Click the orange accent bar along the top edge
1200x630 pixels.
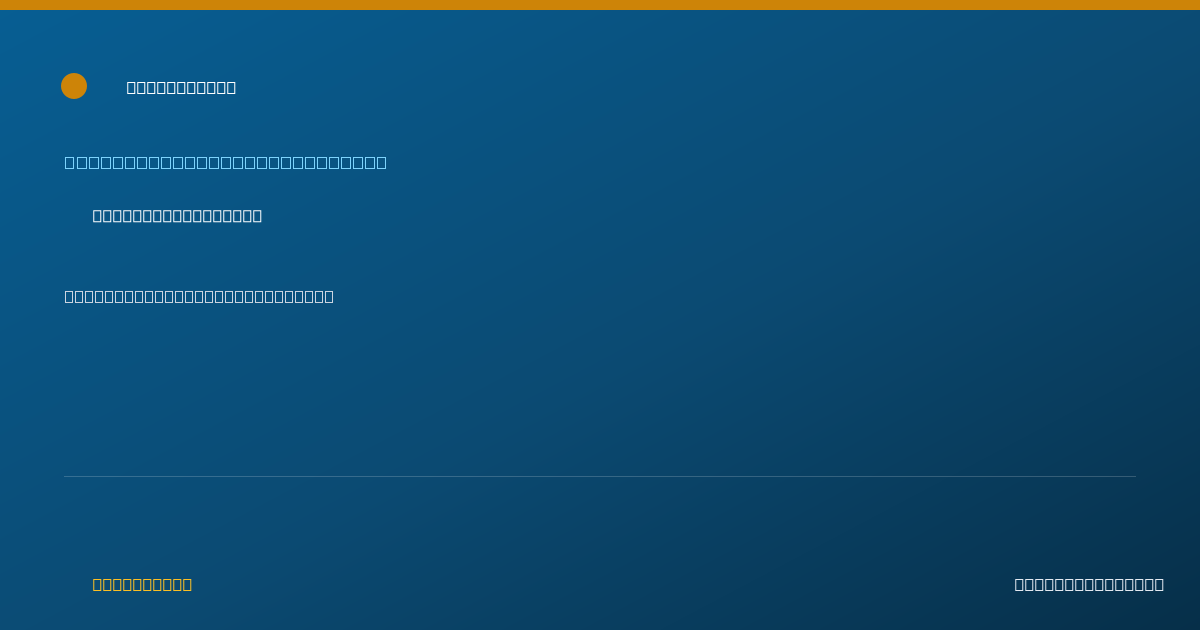(x=600, y=5)
